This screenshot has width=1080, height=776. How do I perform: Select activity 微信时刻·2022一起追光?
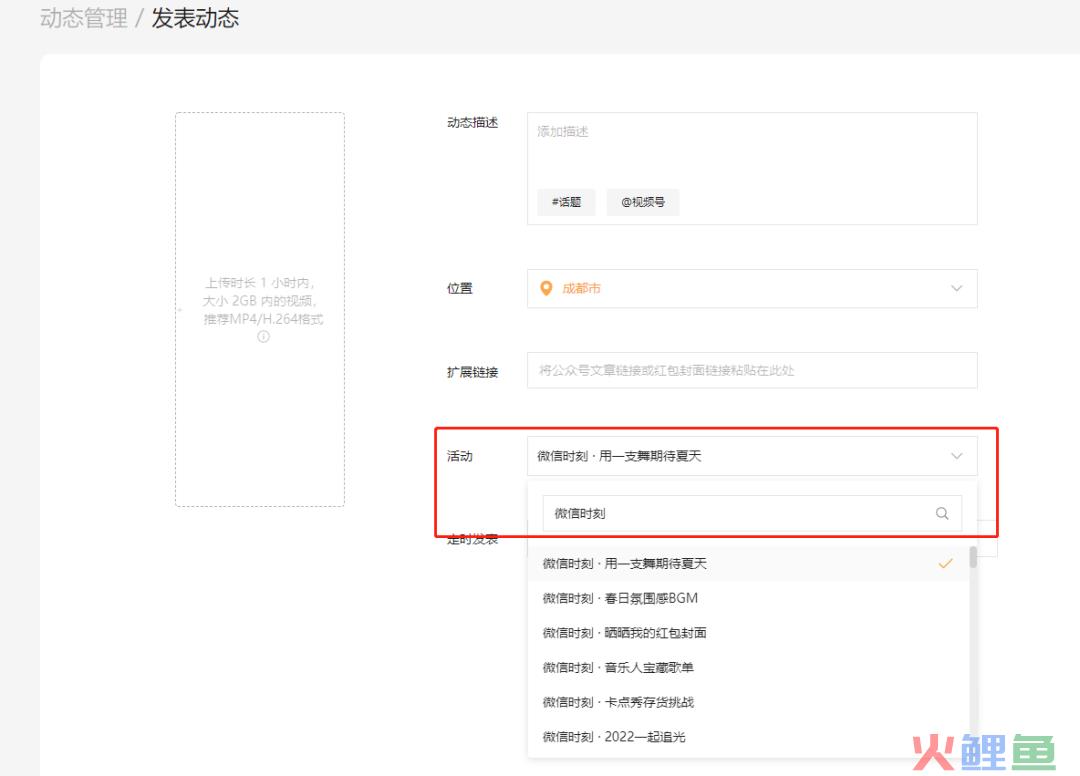coord(748,737)
